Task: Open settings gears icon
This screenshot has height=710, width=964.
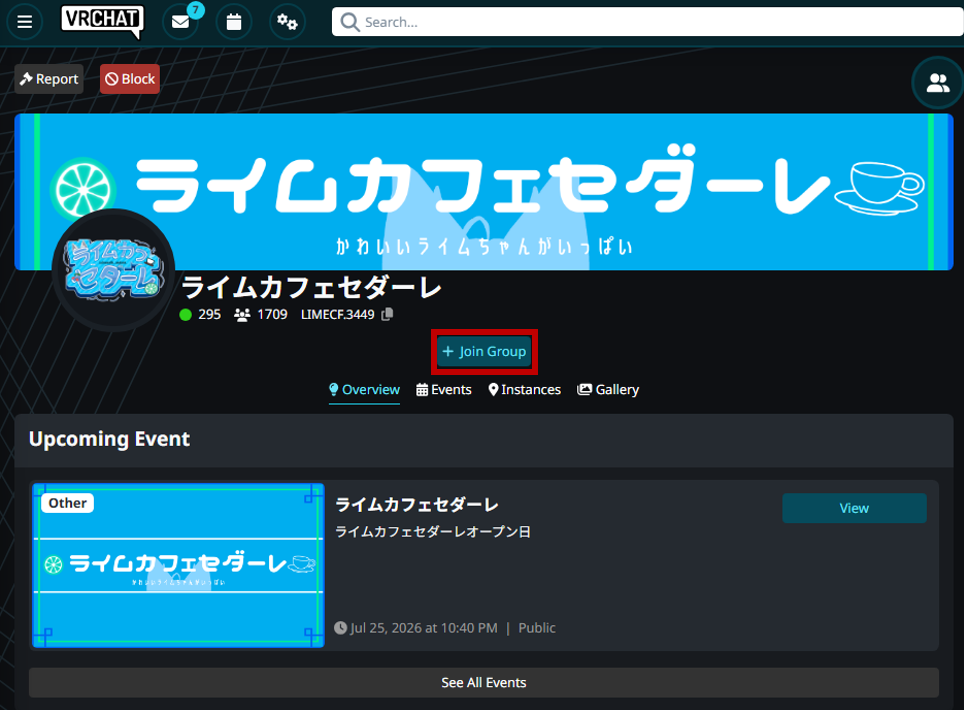Action: tap(287, 22)
